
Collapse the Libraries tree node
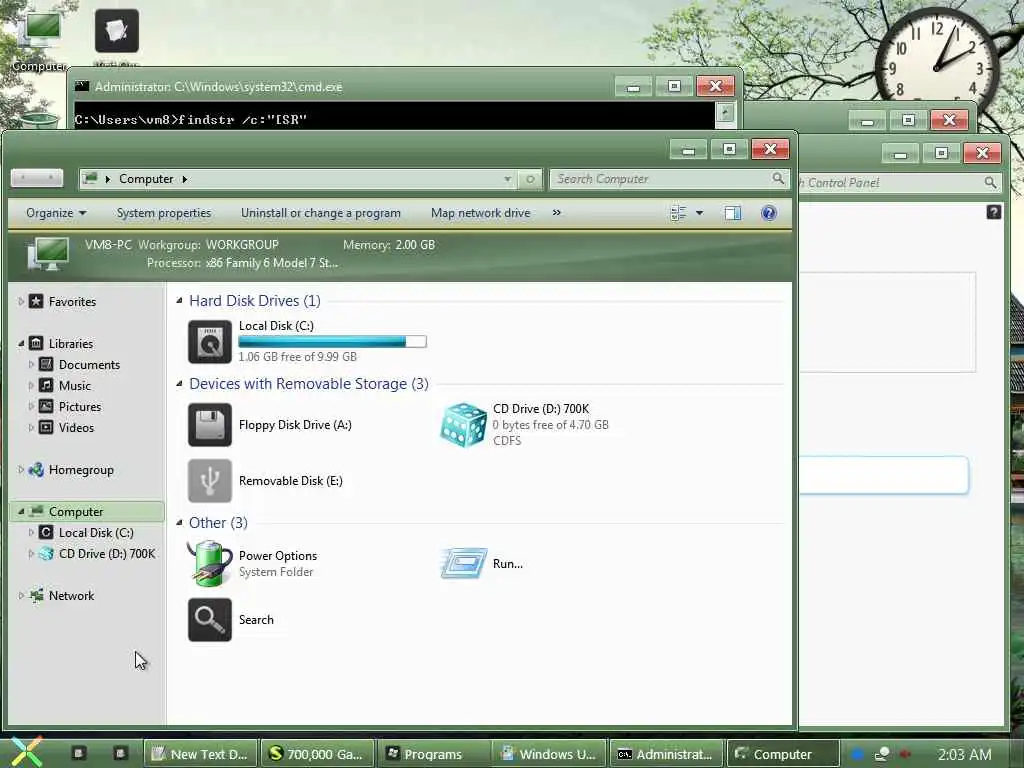tap(21, 343)
